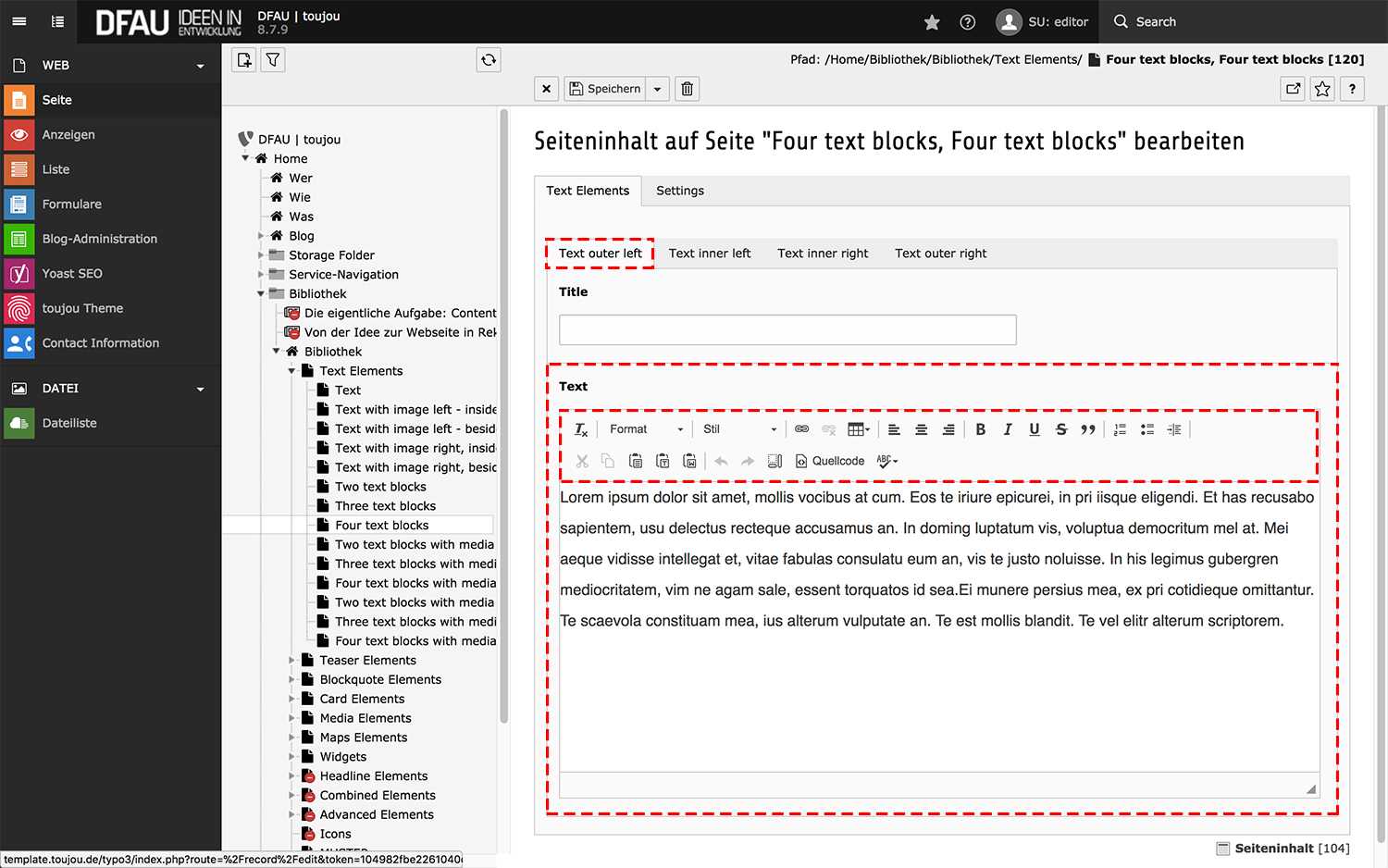Image resolution: width=1388 pixels, height=868 pixels.
Task: Open the SU: editor user menu
Action: (1043, 22)
